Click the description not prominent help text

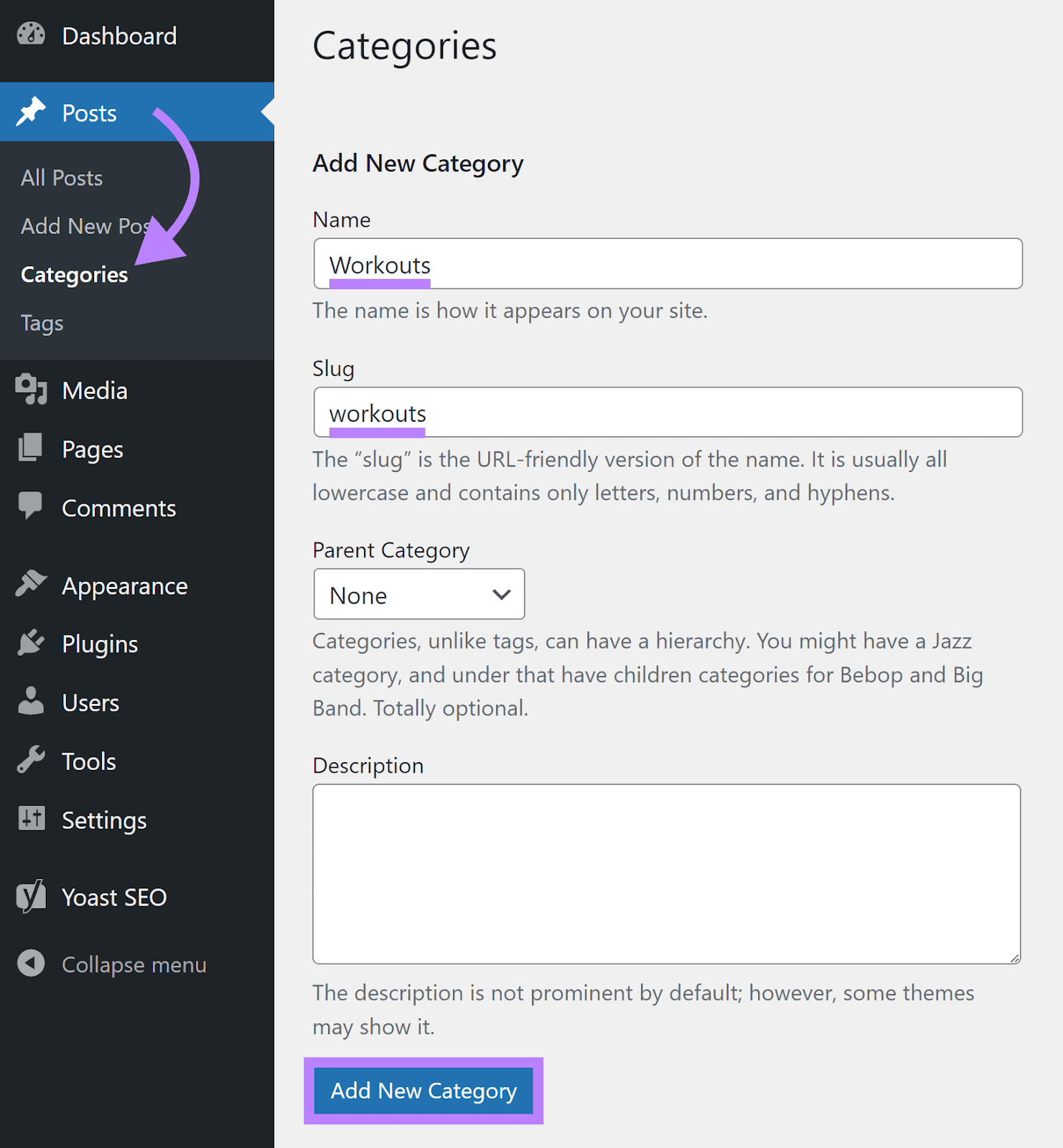click(643, 1010)
